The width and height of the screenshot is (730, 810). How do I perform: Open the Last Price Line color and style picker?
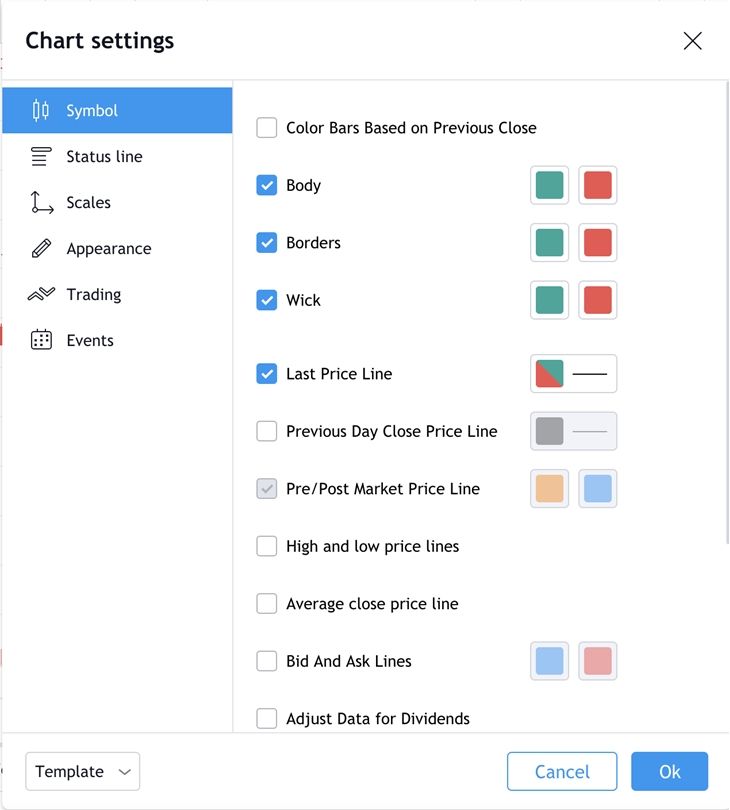click(573, 374)
